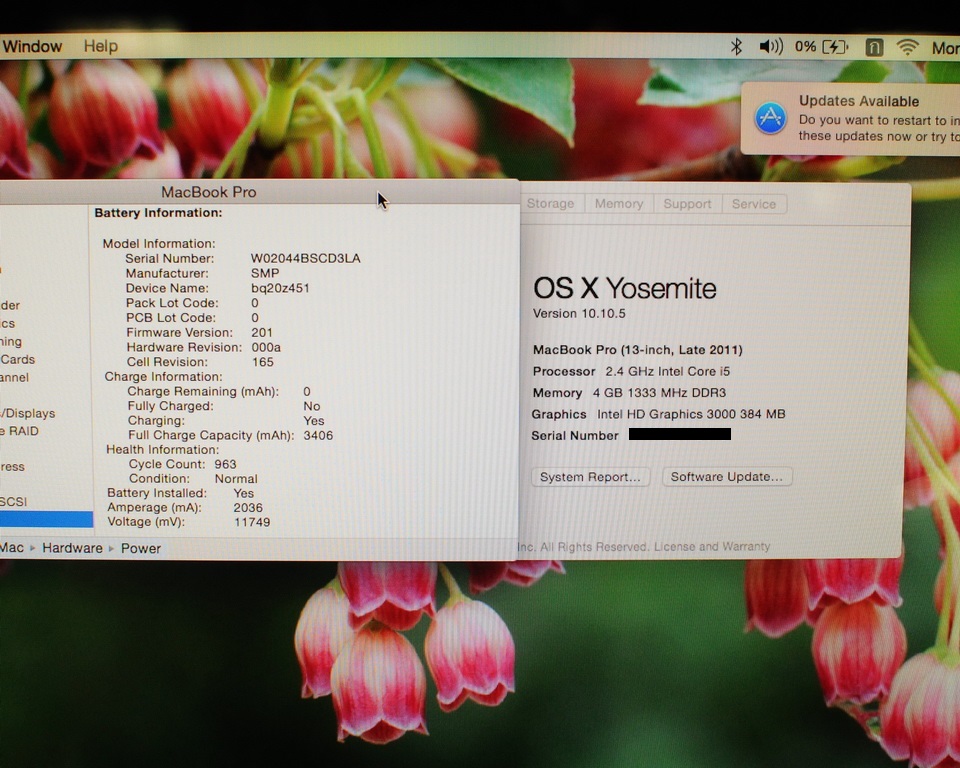Select the Displays sidebar item
Viewport: 960px width, 768px height.
click(x=28, y=413)
